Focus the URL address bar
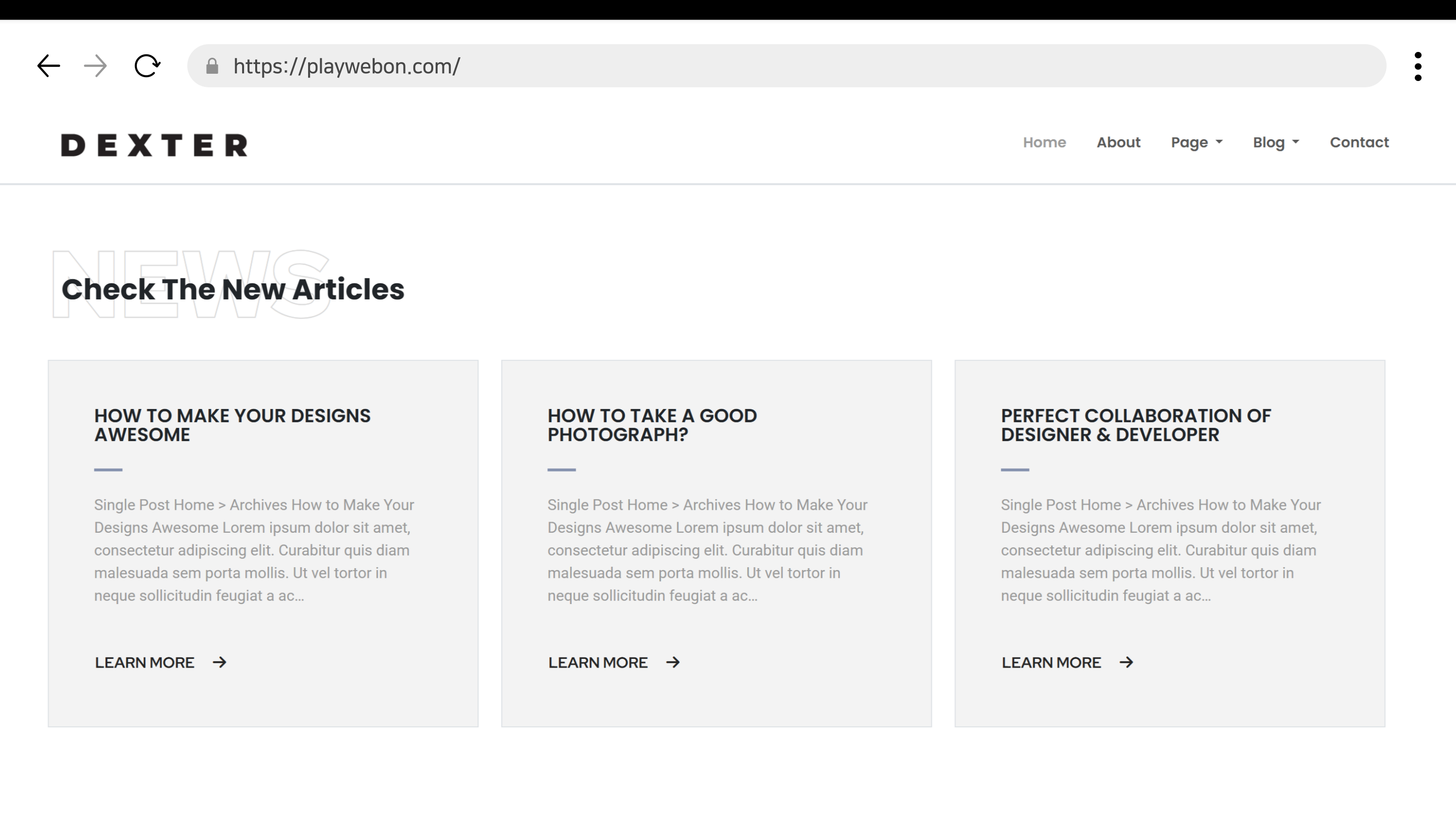 (x=791, y=66)
